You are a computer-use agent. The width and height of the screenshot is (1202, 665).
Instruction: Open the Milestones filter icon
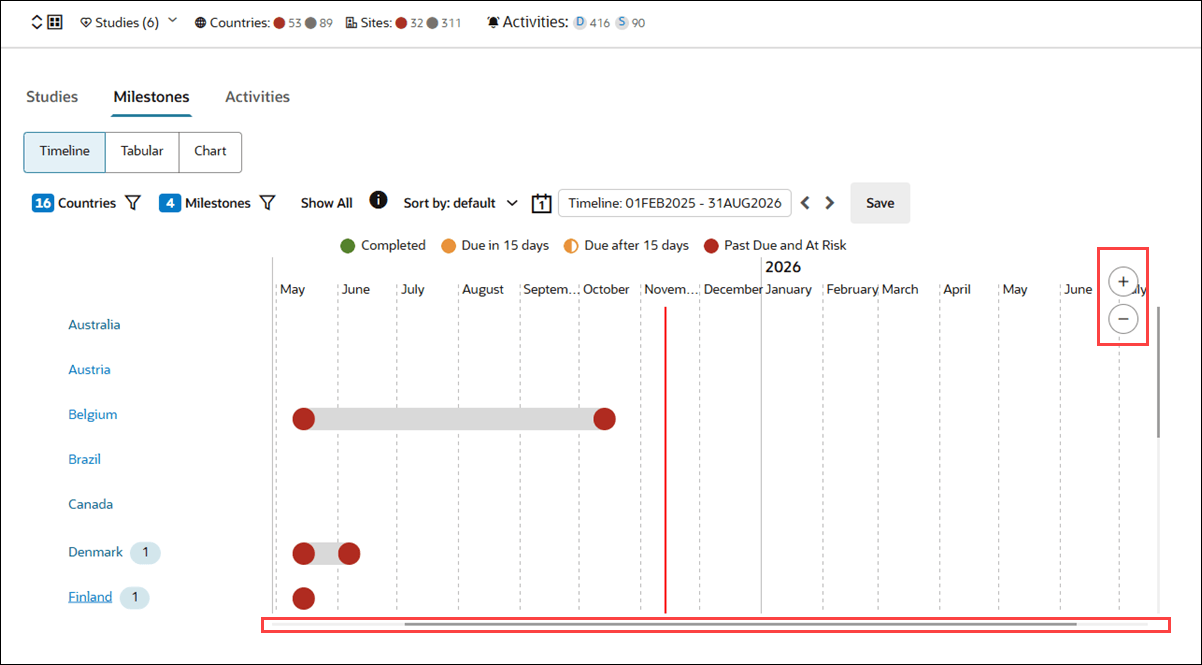click(267, 202)
